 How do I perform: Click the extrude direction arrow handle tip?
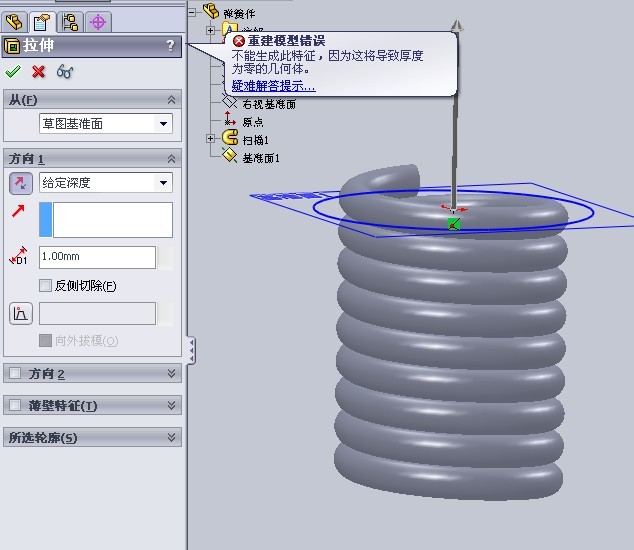coord(457,25)
